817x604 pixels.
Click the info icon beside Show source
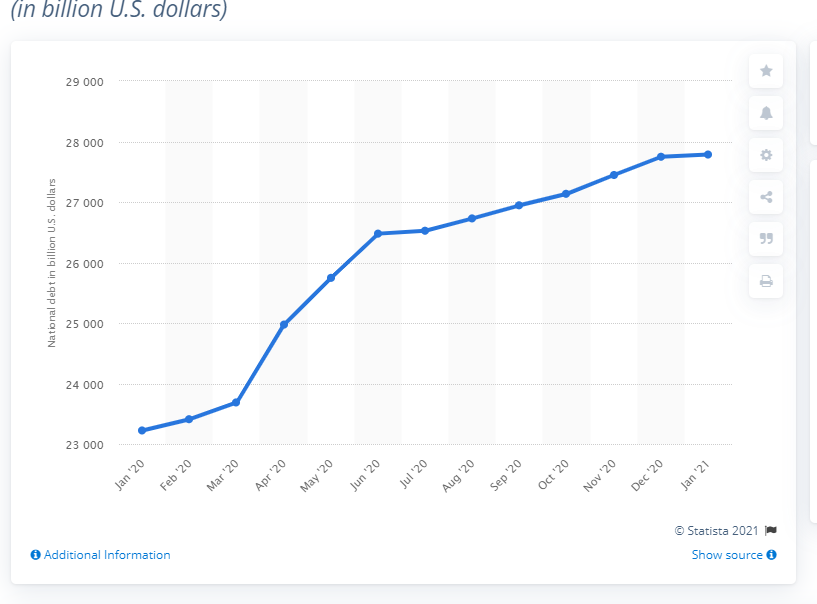coord(772,555)
